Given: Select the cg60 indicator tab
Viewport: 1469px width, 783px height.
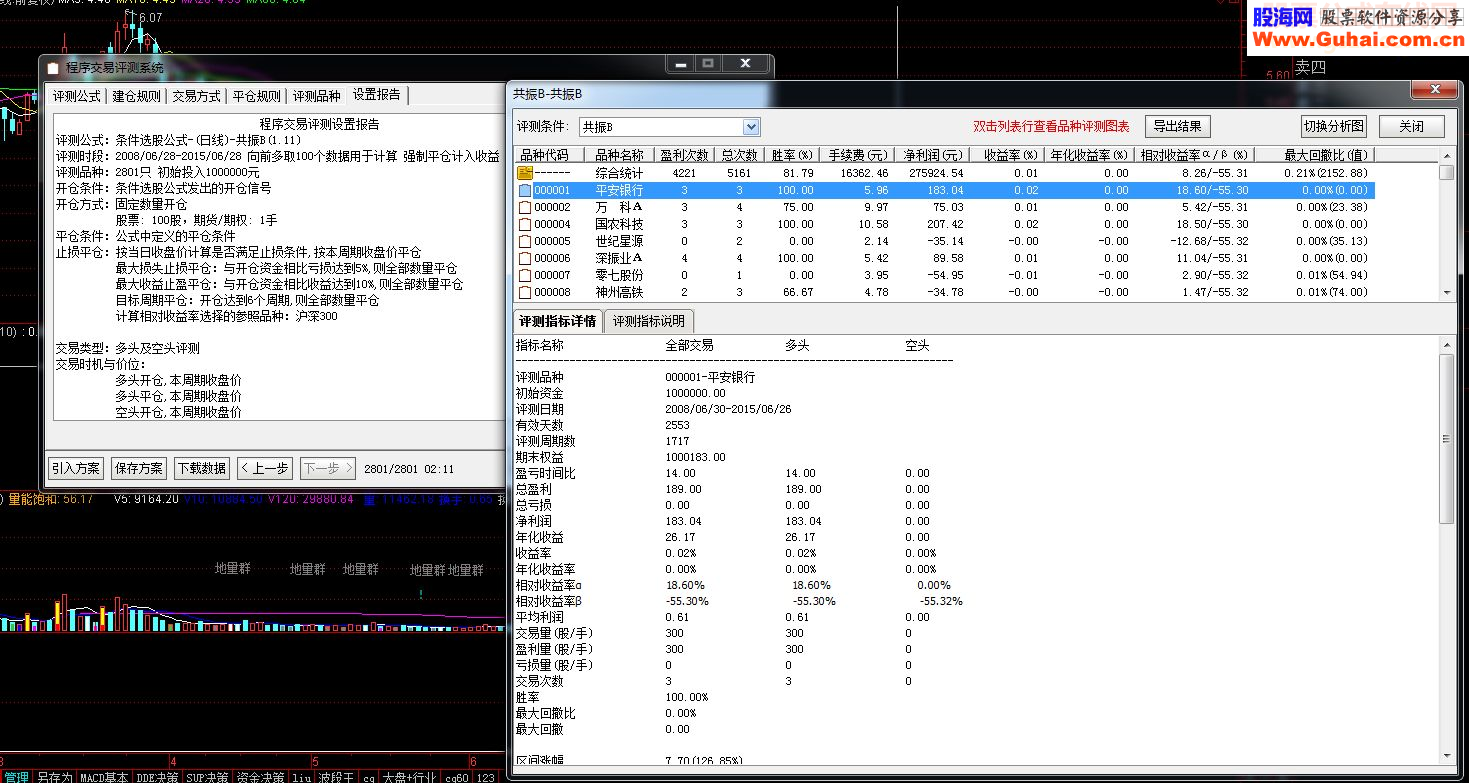Looking at the screenshot, I should point(457,777).
